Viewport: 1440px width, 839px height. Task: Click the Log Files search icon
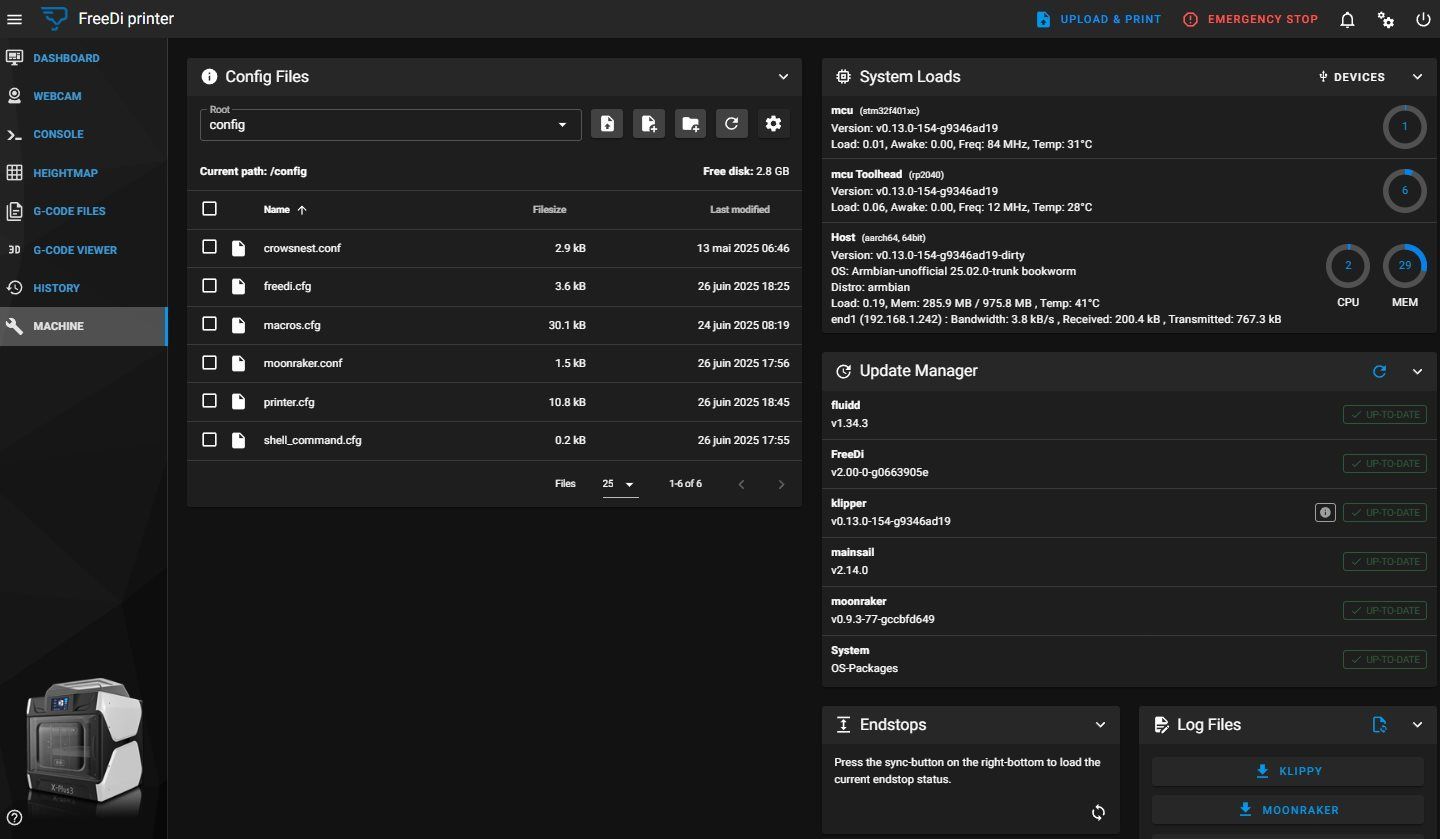pos(1380,725)
